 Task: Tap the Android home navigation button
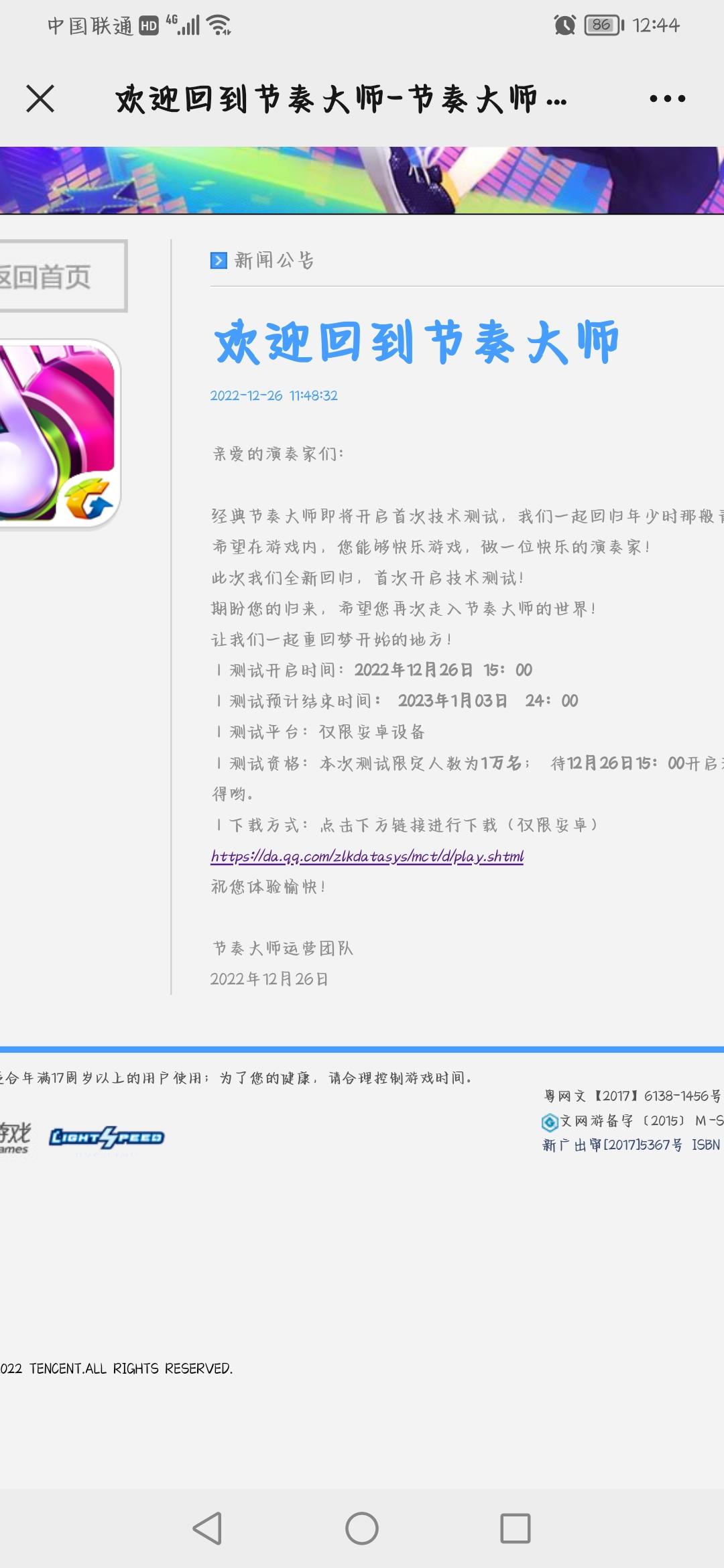pyautogui.click(x=362, y=1528)
